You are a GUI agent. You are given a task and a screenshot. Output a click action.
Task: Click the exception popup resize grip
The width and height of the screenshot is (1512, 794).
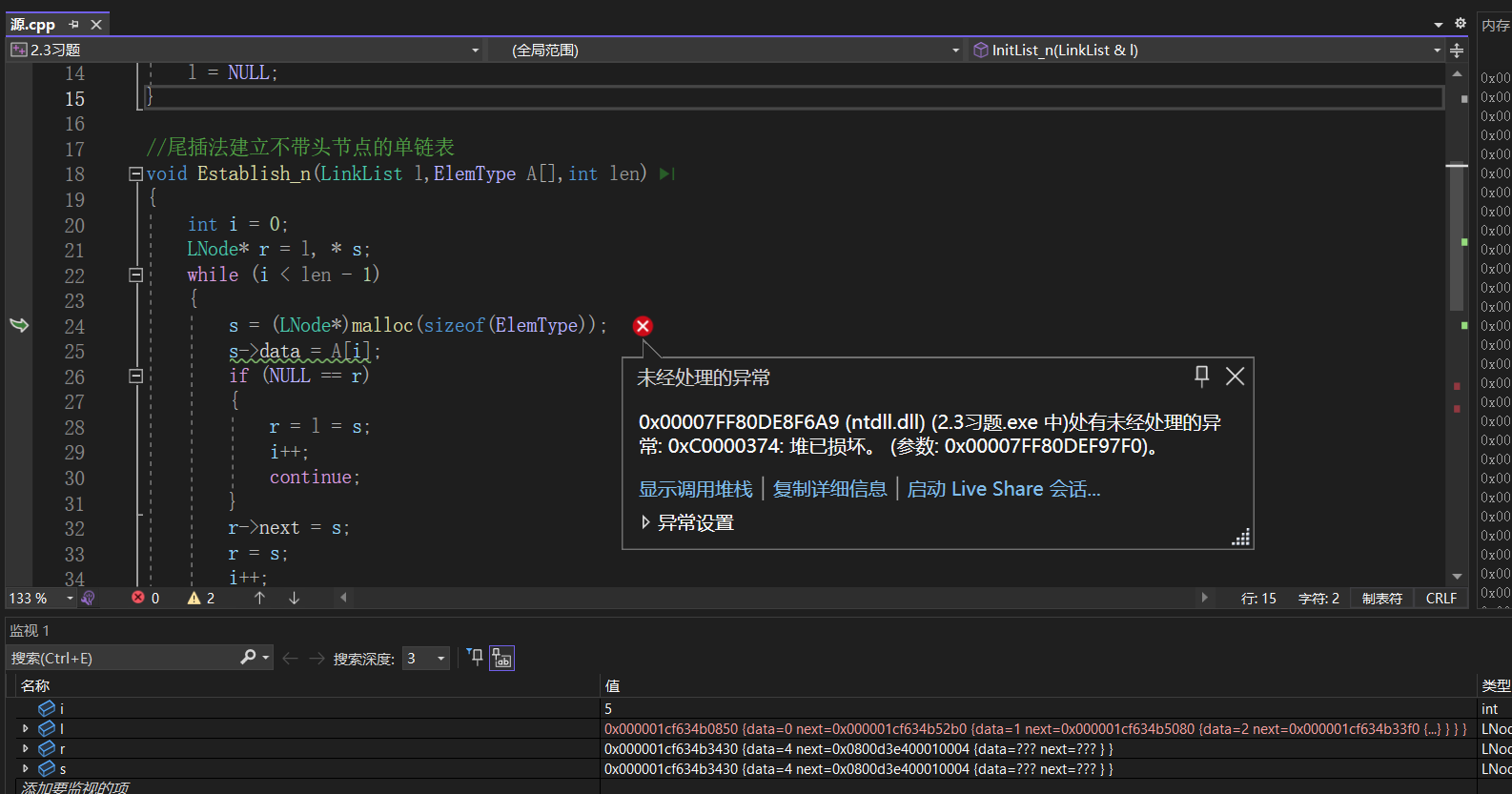click(1241, 538)
